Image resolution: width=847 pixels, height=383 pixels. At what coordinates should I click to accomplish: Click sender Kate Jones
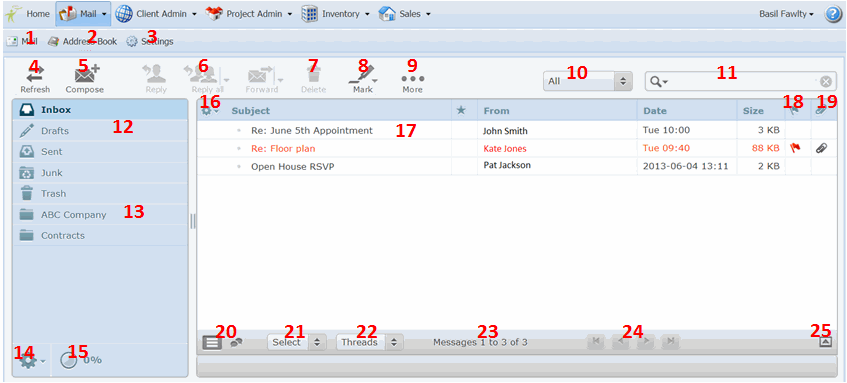point(505,149)
